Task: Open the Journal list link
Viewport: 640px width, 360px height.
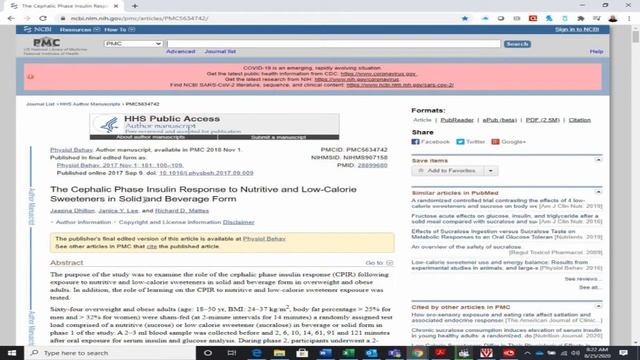Action: pos(220,51)
